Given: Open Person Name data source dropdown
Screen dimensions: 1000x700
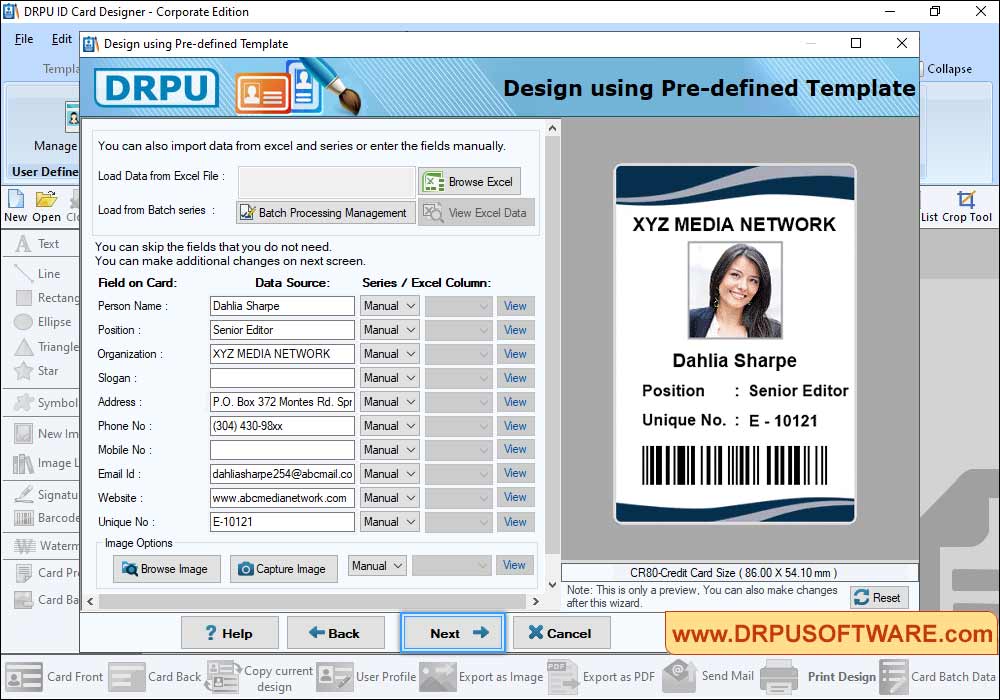Looking at the screenshot, I should [389, 306].
